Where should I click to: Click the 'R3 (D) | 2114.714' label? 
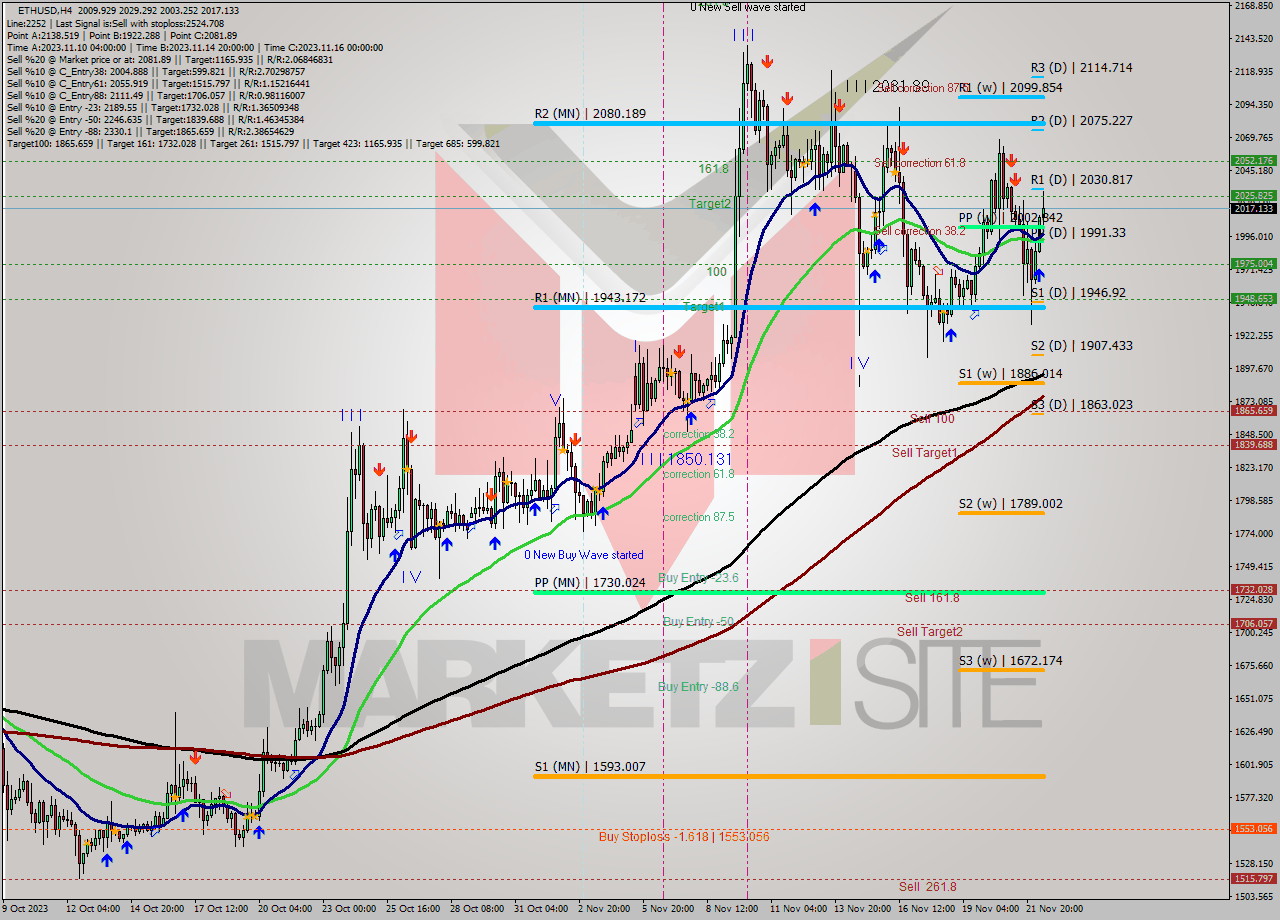point(1082,68)
